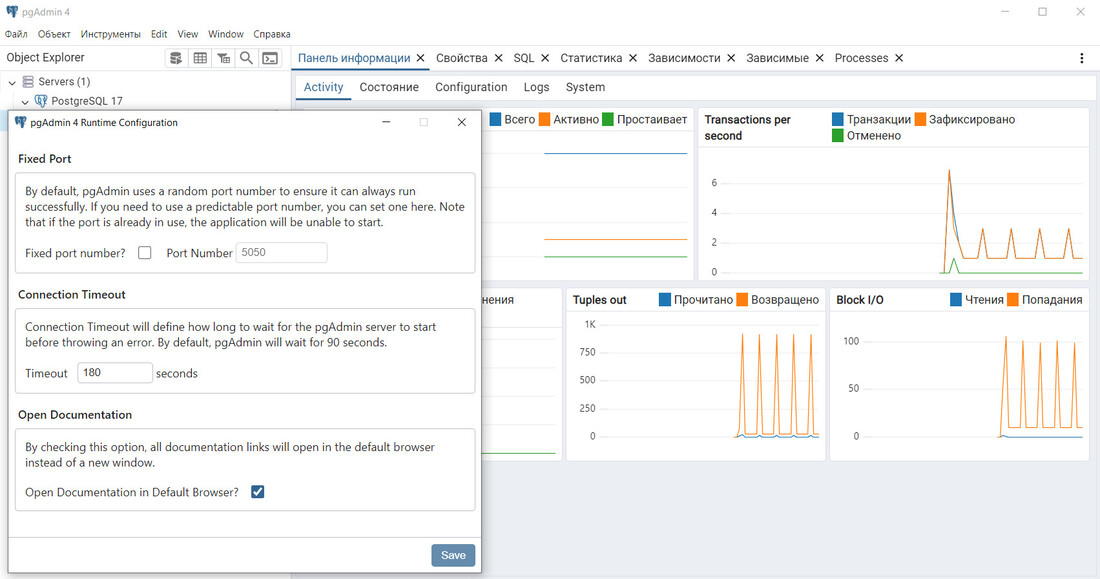
Task: Switch to the Зависимые tab
Action: (x=777, y=58)
